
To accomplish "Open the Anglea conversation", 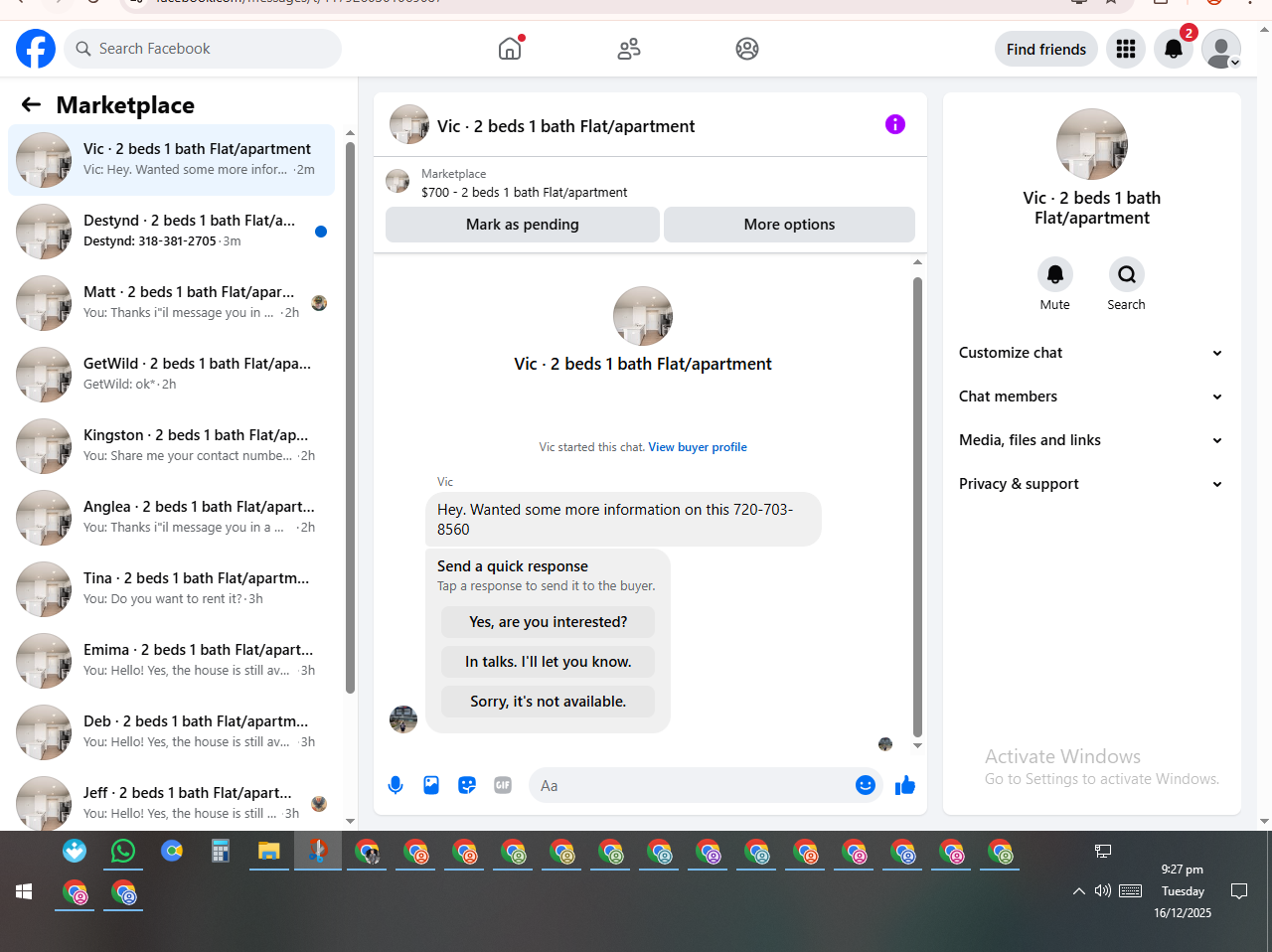I will click(x=171, y=518).
